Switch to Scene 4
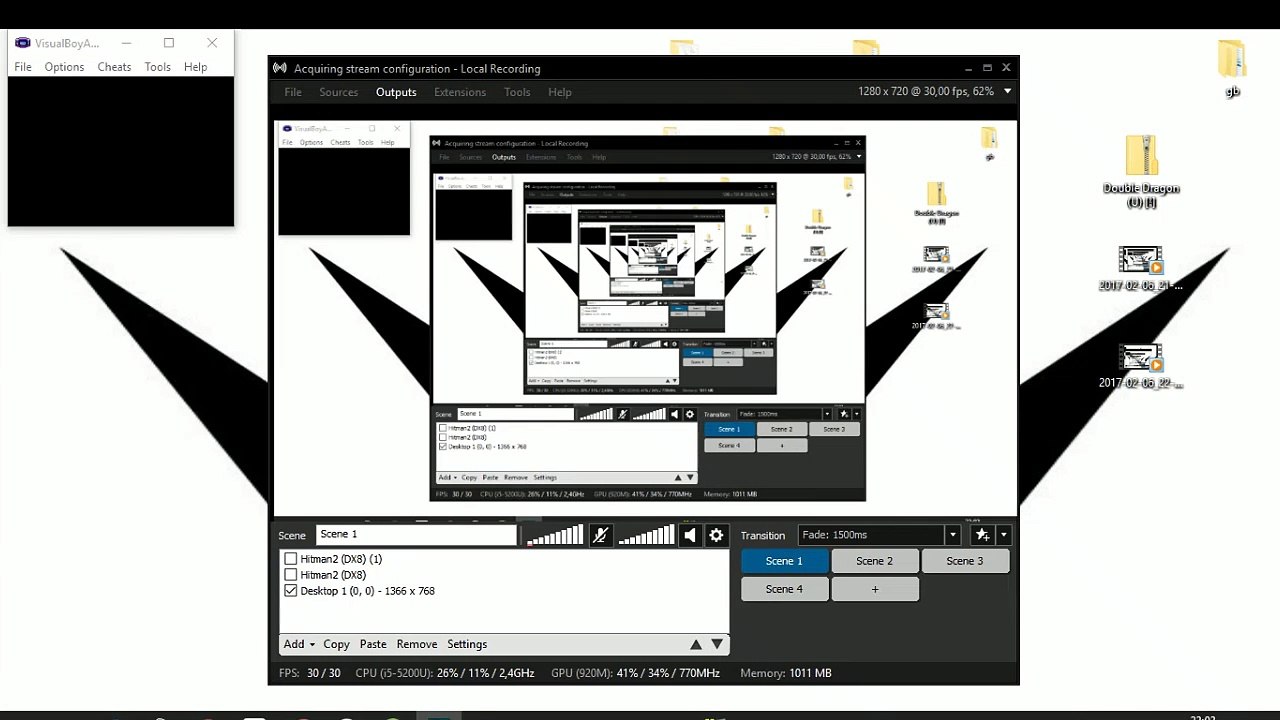 784,589
